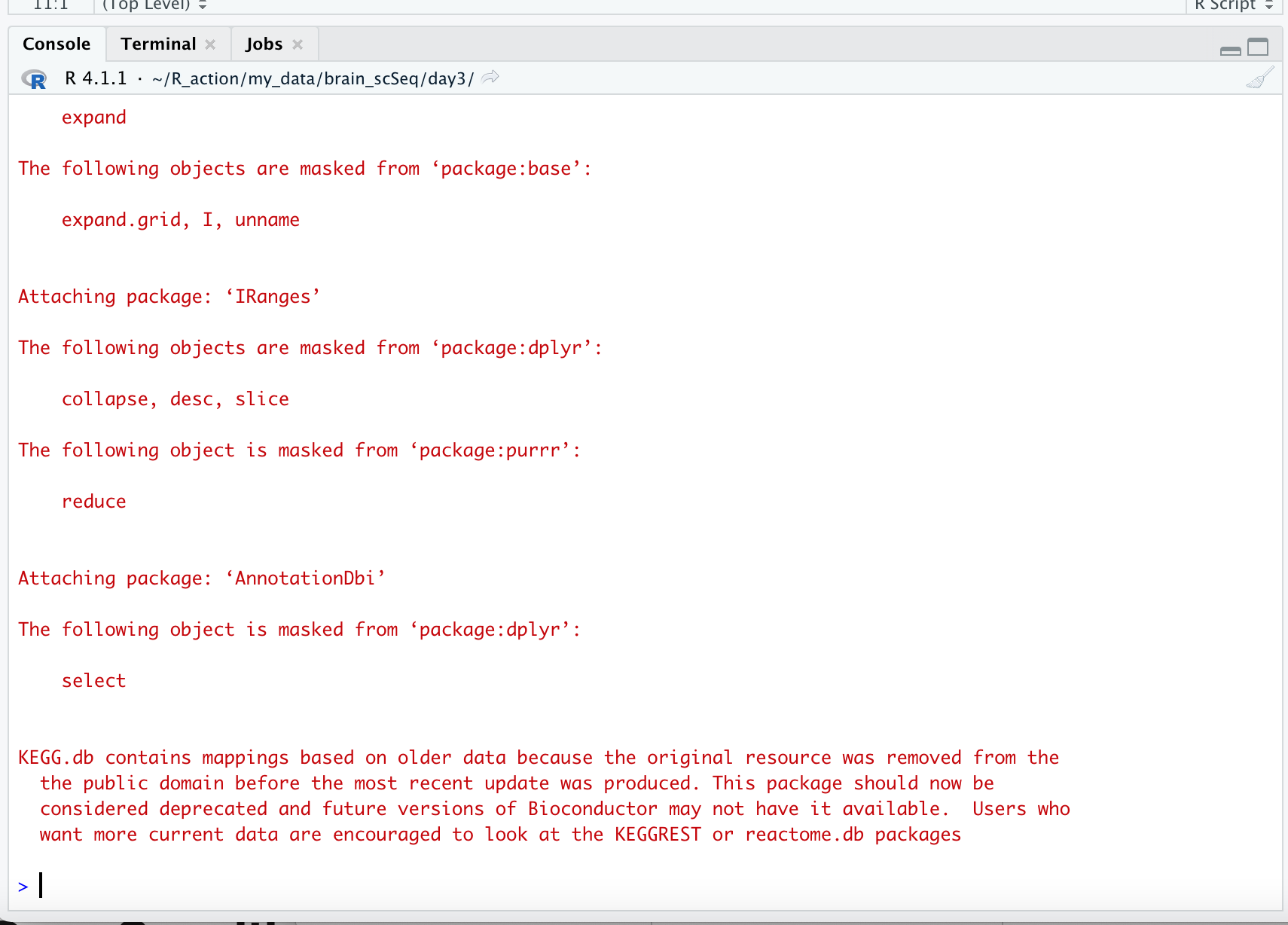Click the 'reduce' masked object line
The width and height of the screenshot is (1288, 925).
[94, 501]
